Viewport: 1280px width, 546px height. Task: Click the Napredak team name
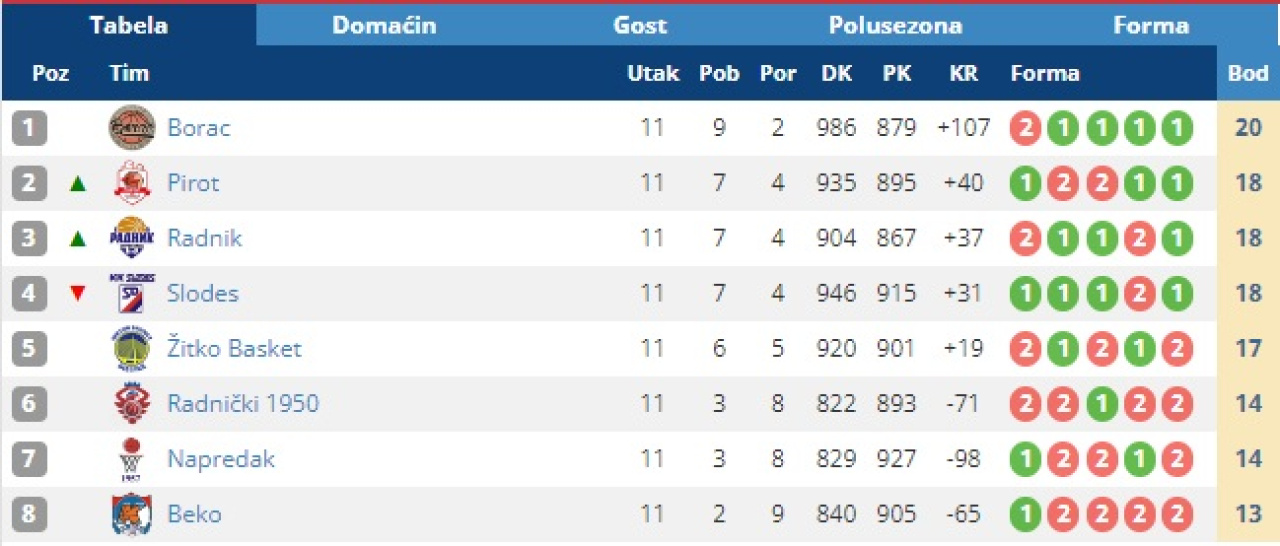(220, 459)
